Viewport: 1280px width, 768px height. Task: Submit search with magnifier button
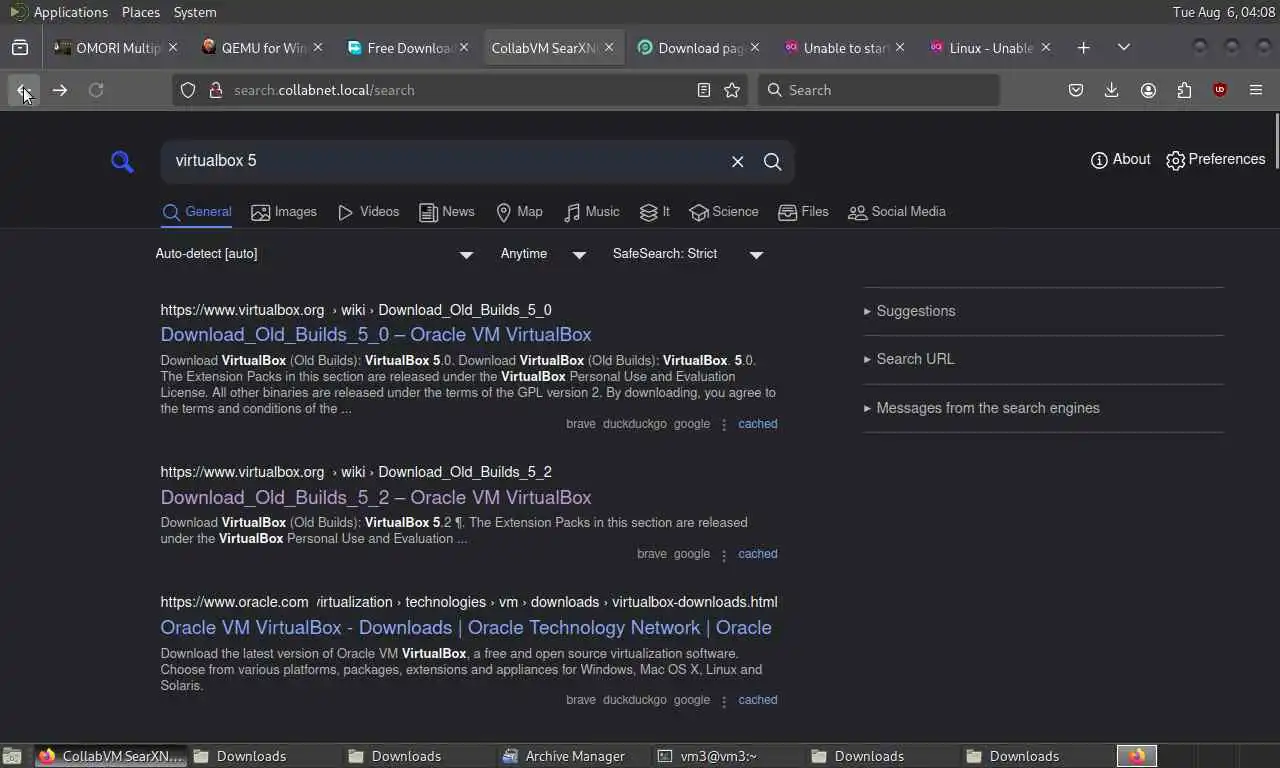(772, 161)
